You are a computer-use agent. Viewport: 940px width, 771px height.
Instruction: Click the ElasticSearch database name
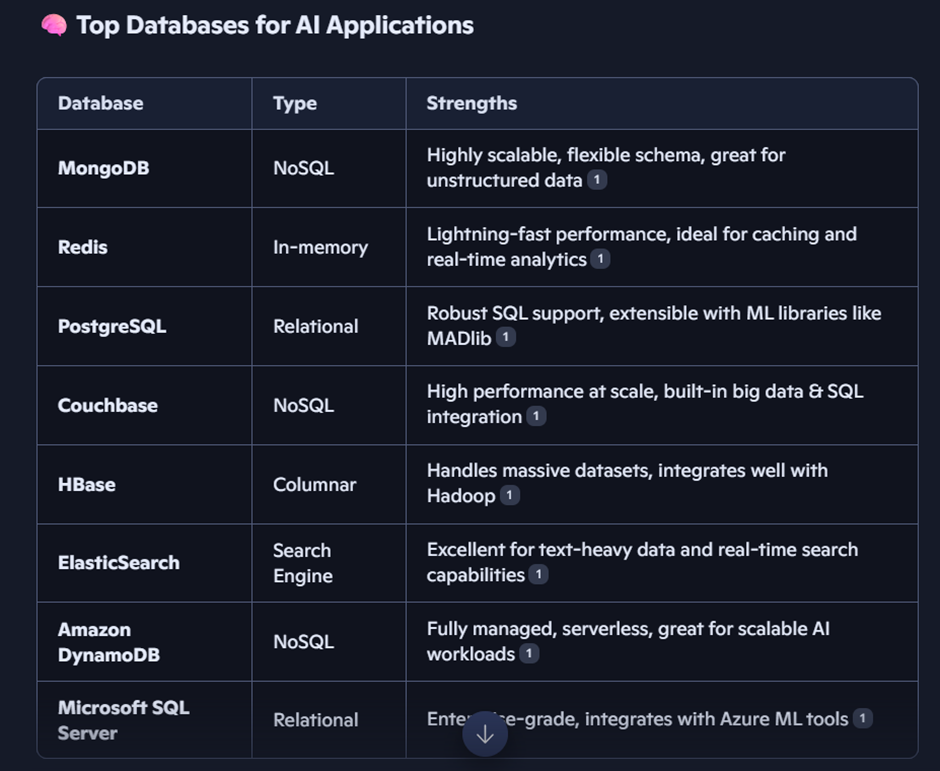click(119, 563)
